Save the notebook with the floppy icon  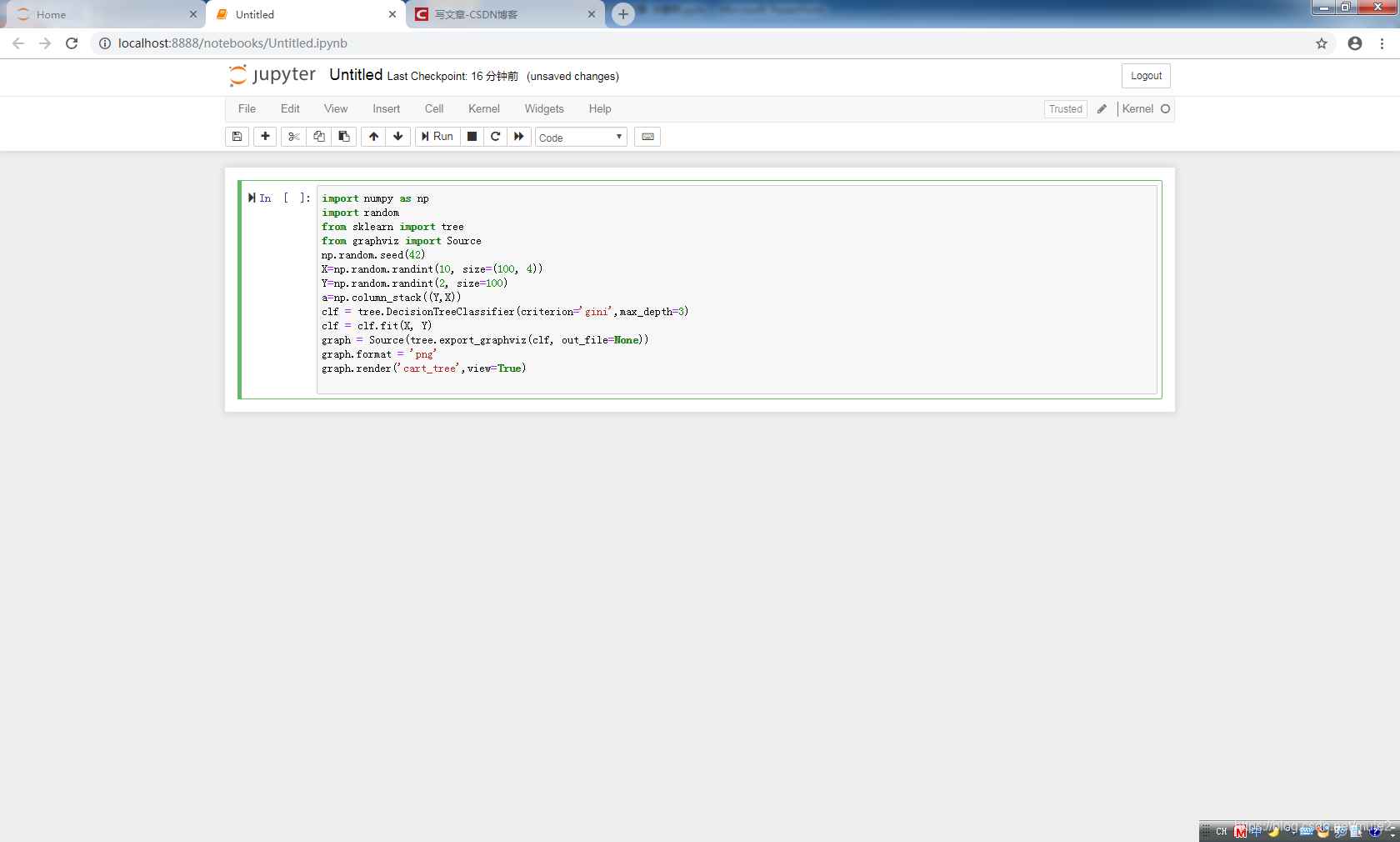(x=237, y=137)
